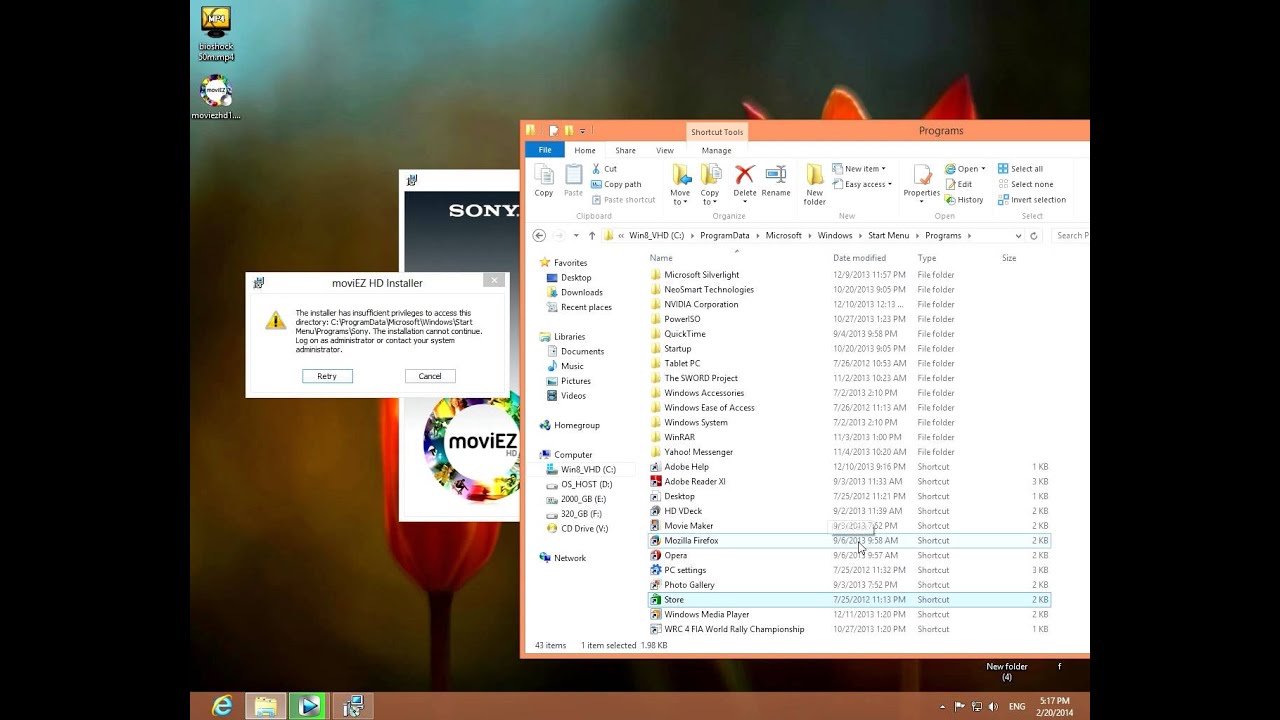Click the Shortcut Tools contextual tab
This screenshot has width=1280, height=720.
pyautogui.click(x=717, y=132)
